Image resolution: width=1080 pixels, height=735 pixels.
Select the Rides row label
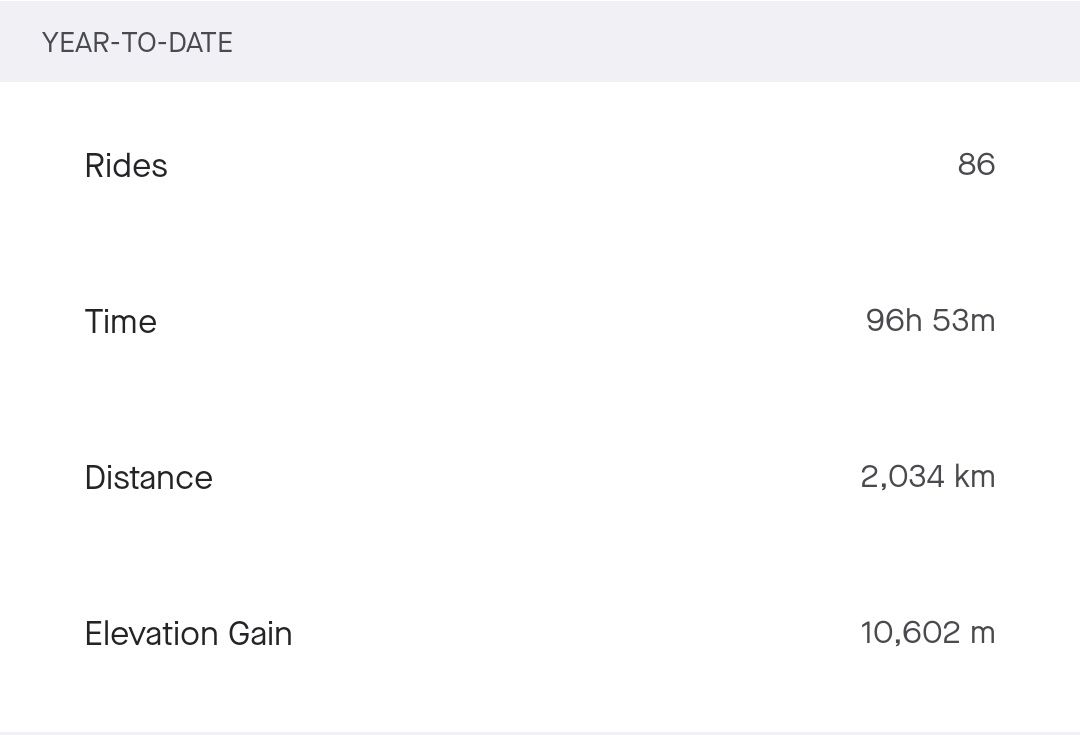click(x=126, y=166)
